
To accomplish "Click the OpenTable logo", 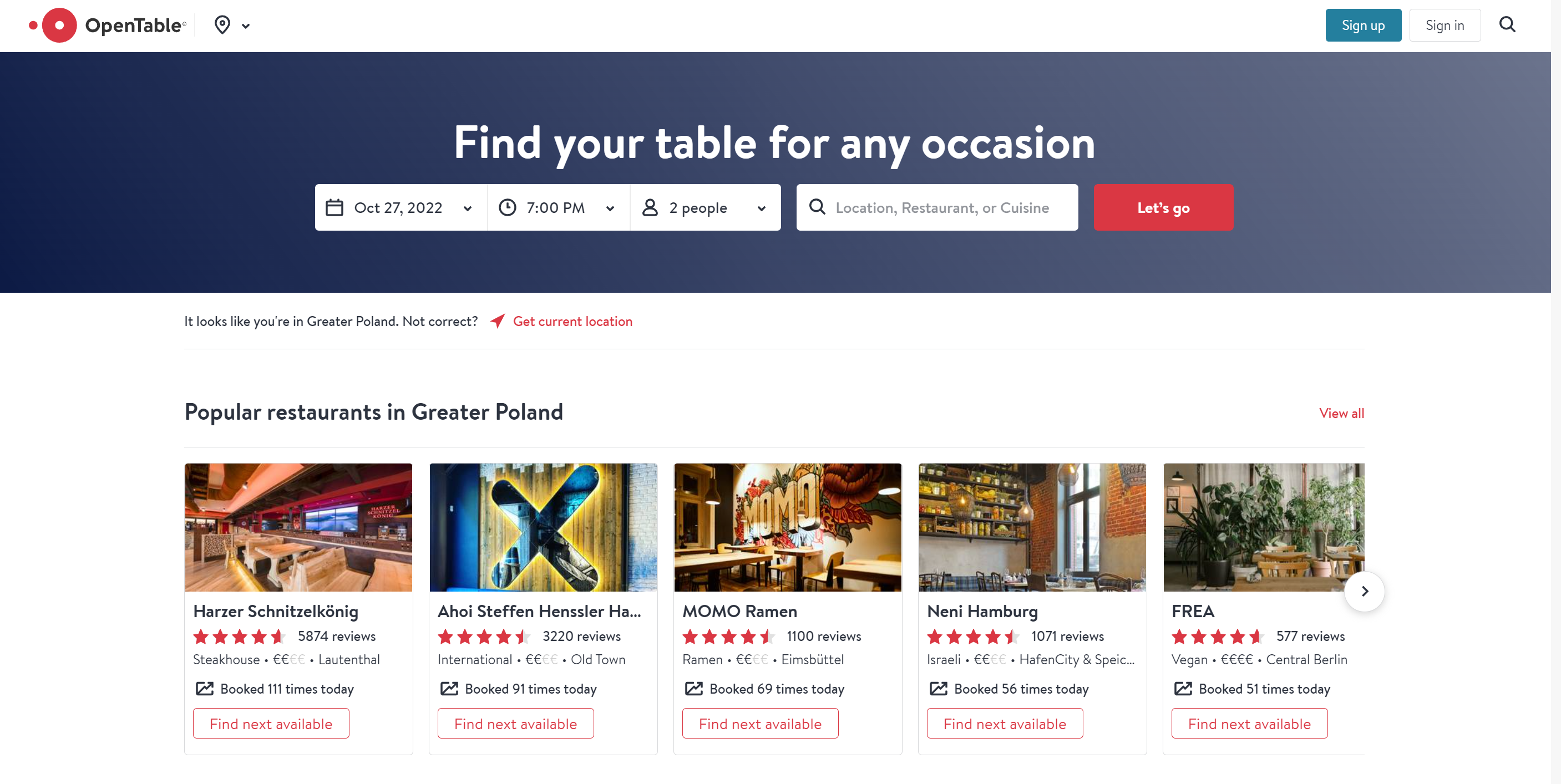I will [107, 25].
